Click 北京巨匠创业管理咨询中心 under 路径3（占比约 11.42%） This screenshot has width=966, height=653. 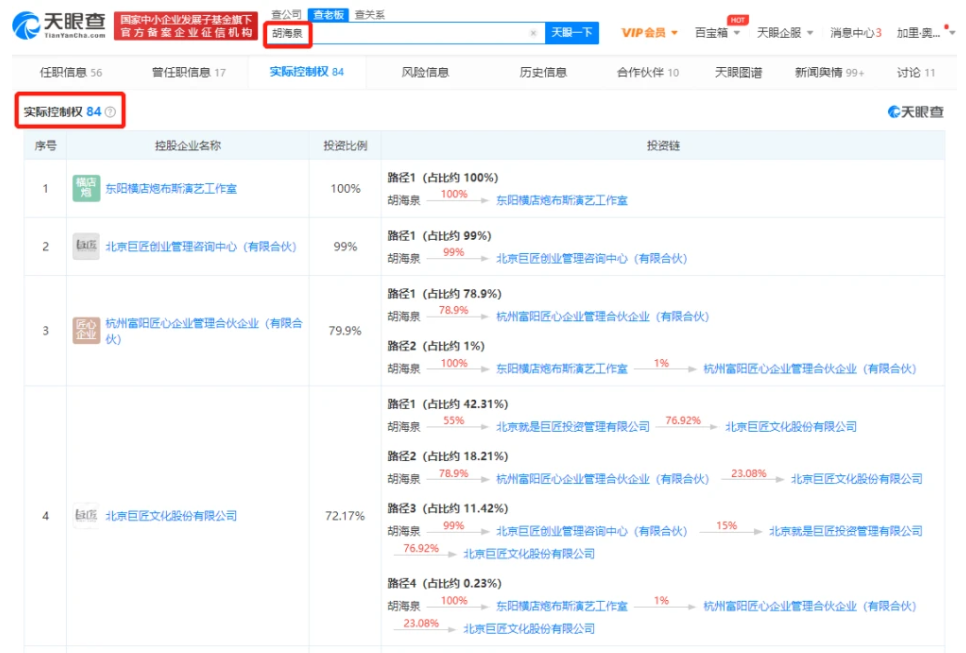[x=591, y=530]
